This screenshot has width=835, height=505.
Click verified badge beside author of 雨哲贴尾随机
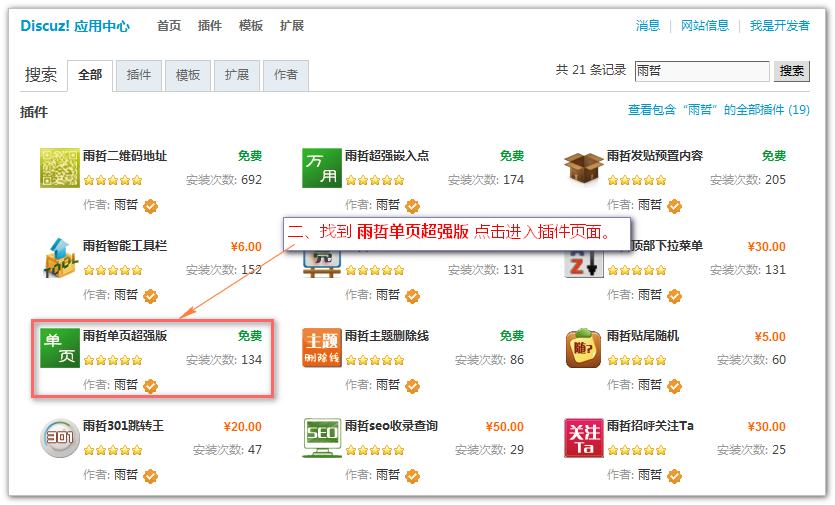coord(675,386)
